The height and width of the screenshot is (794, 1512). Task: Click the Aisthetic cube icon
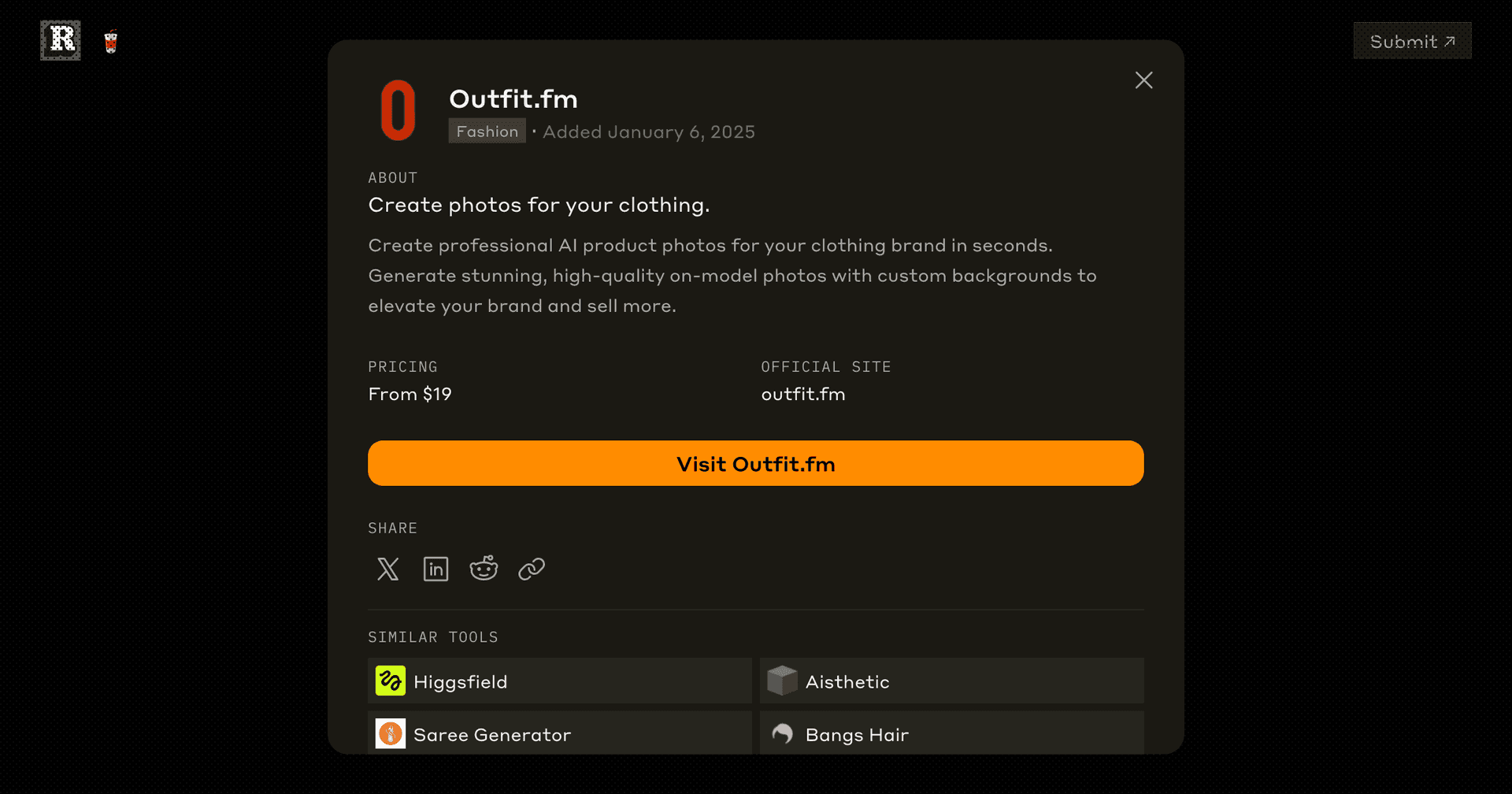pos(782,681)
